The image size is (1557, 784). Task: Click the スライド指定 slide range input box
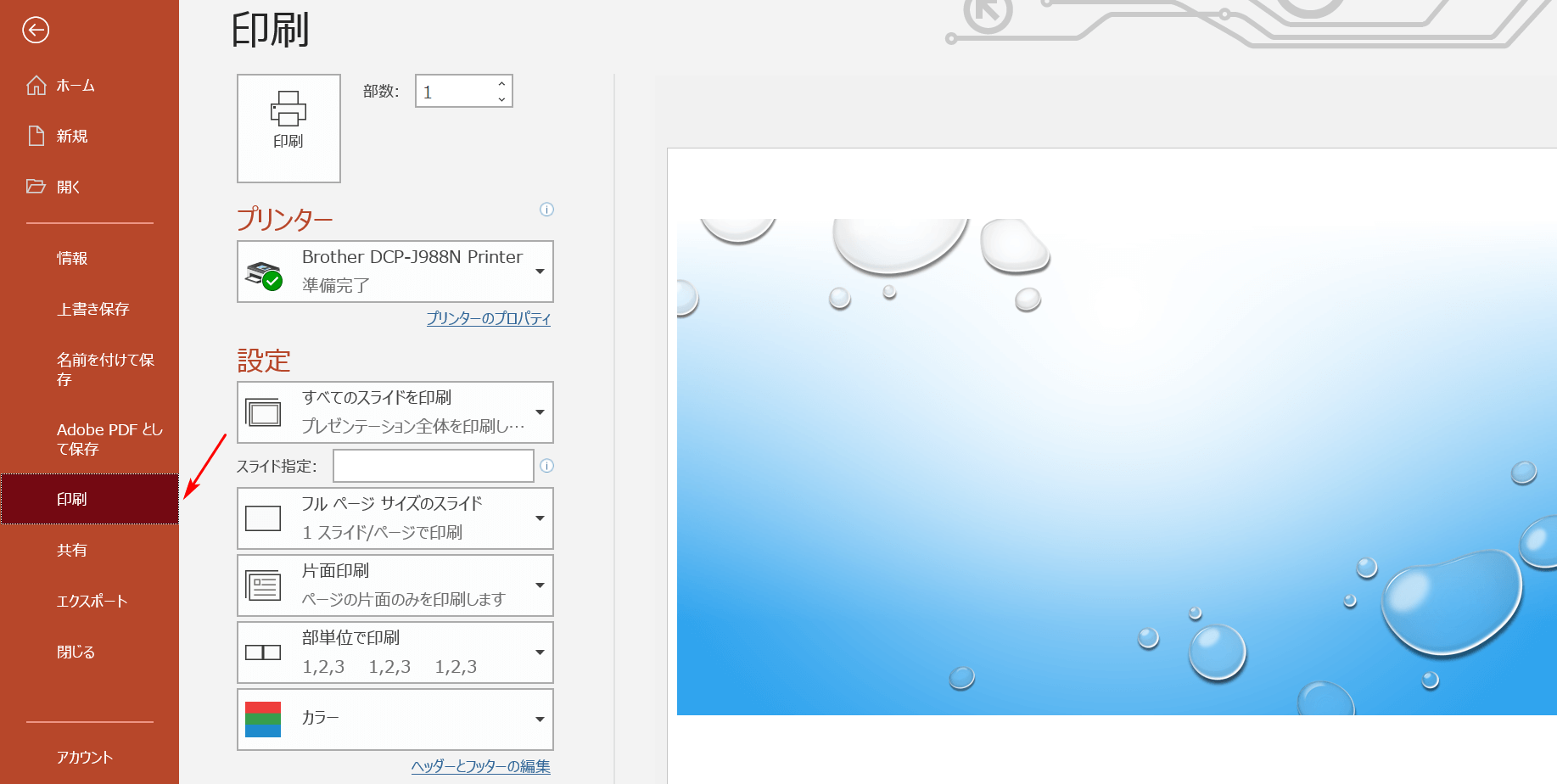coord(433,466)
